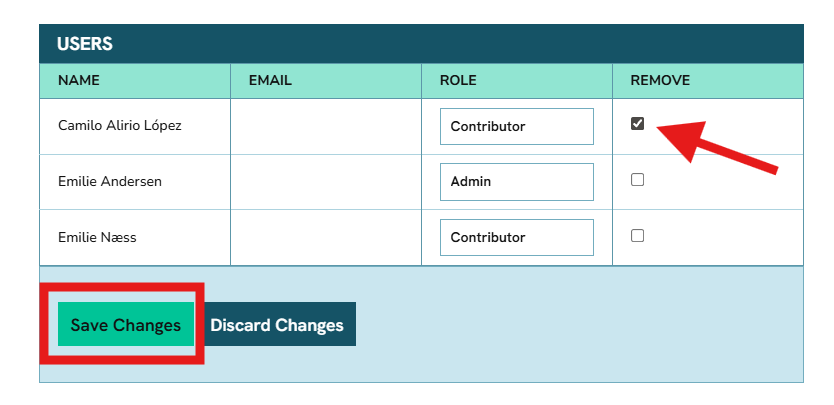This screenshot has width=834, height=405.
Task: Click the ROLE column header
Action: 458,80
